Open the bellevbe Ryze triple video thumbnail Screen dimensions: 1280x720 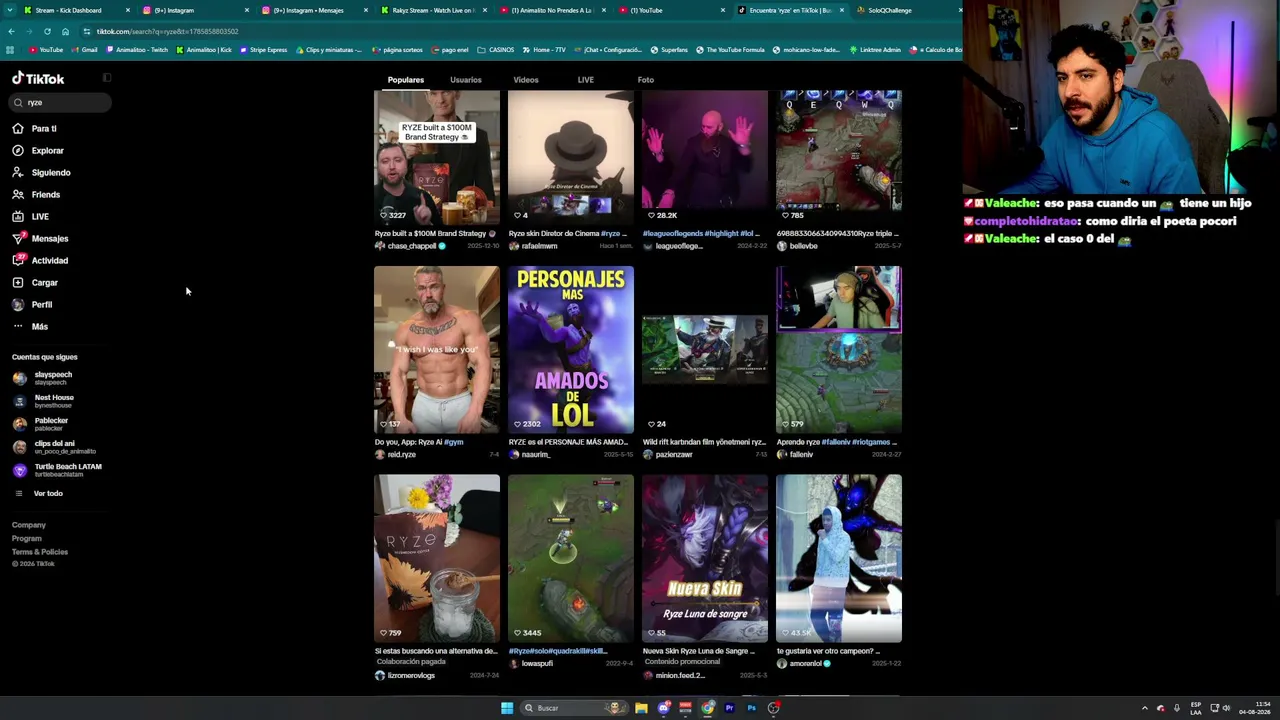(x=839, y=156)
